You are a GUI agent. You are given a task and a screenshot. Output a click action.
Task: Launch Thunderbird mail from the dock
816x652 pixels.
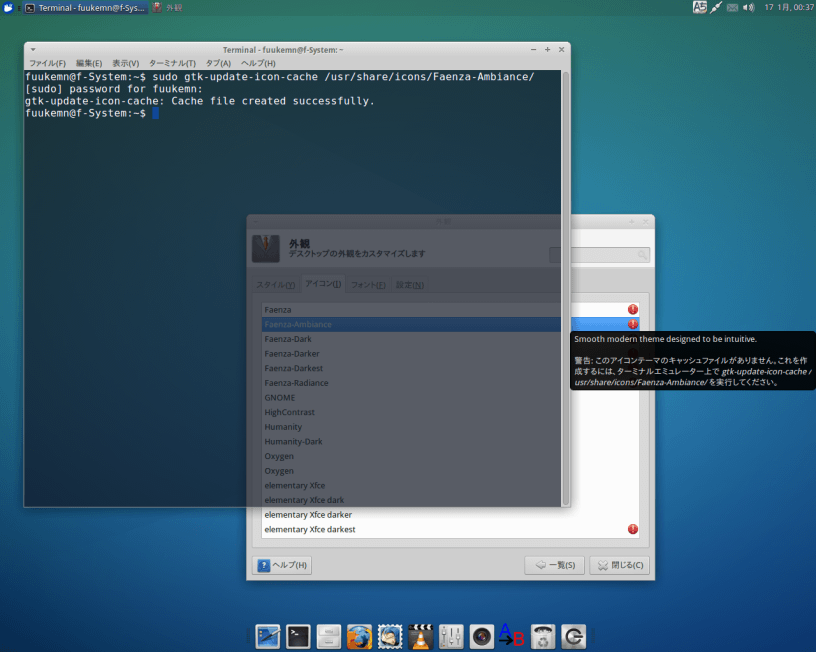pos(390,636)
